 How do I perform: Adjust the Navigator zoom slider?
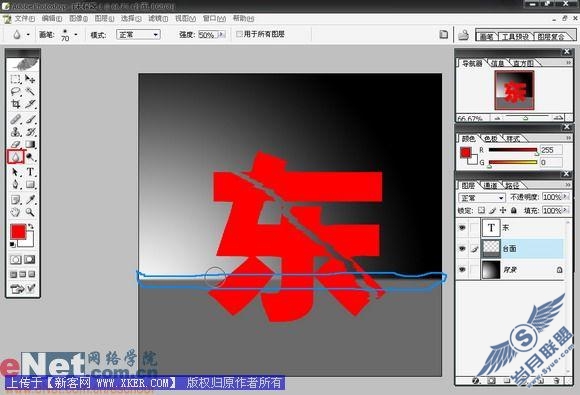coord(527,118)
